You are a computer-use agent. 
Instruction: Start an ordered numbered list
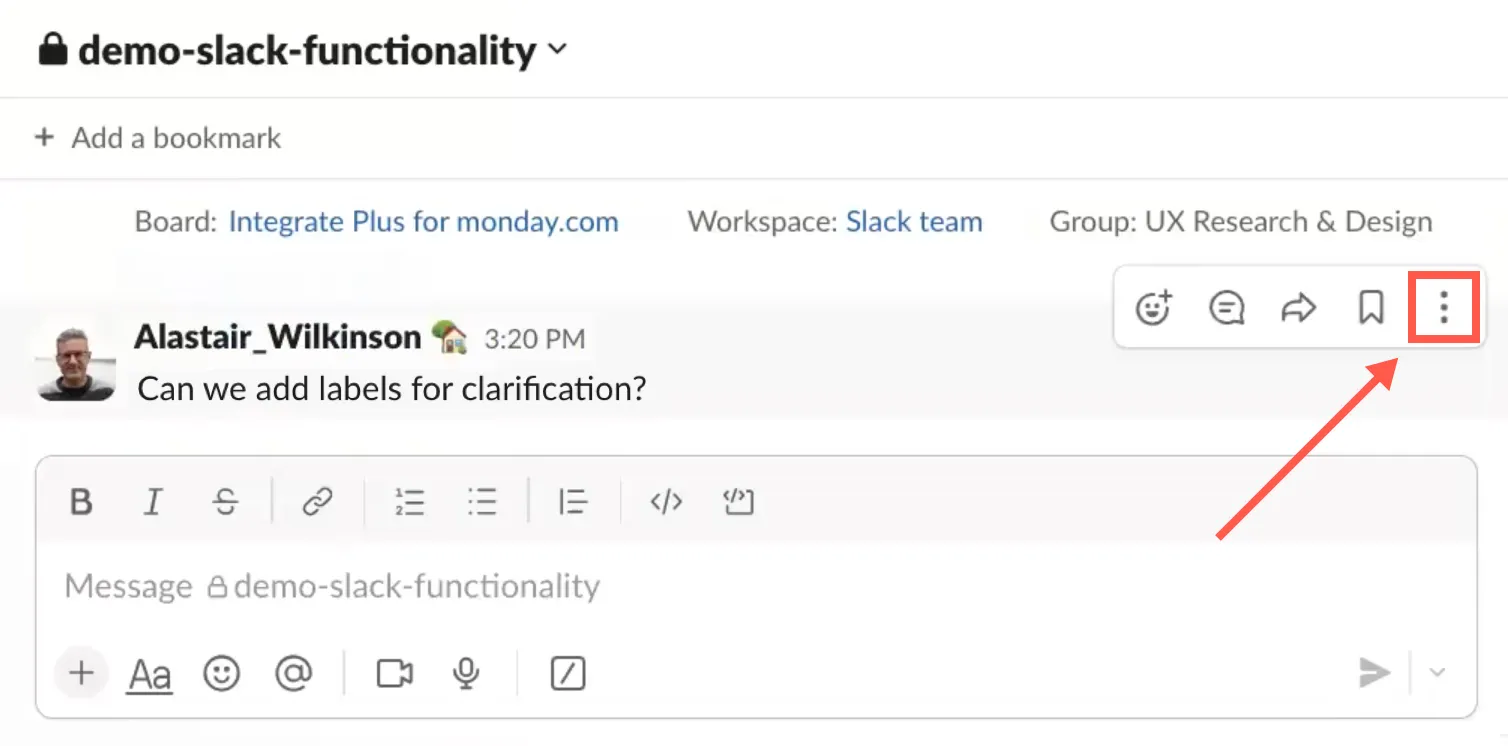click(x=410, y=501)
